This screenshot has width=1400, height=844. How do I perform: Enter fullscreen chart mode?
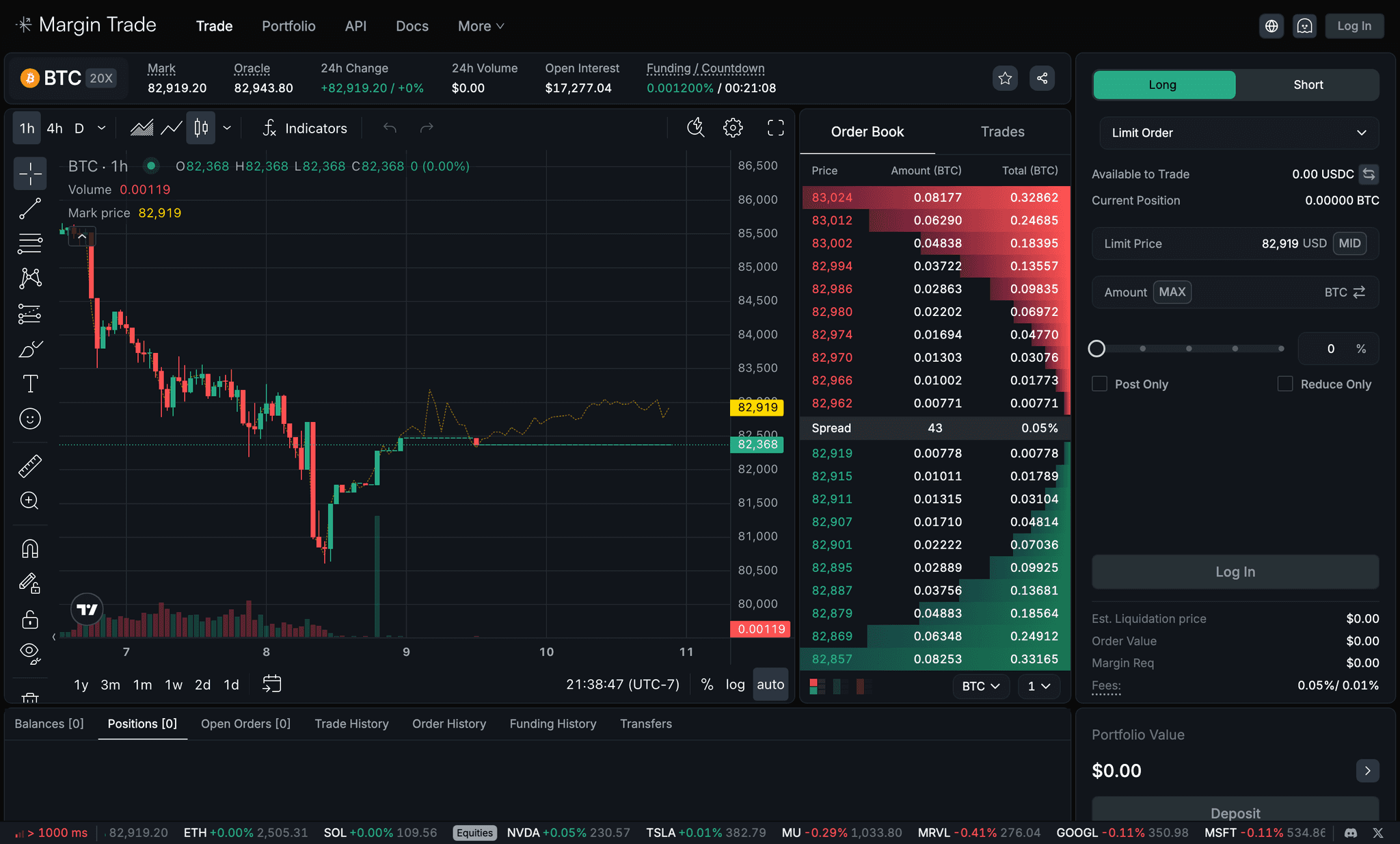click(776, 128)
